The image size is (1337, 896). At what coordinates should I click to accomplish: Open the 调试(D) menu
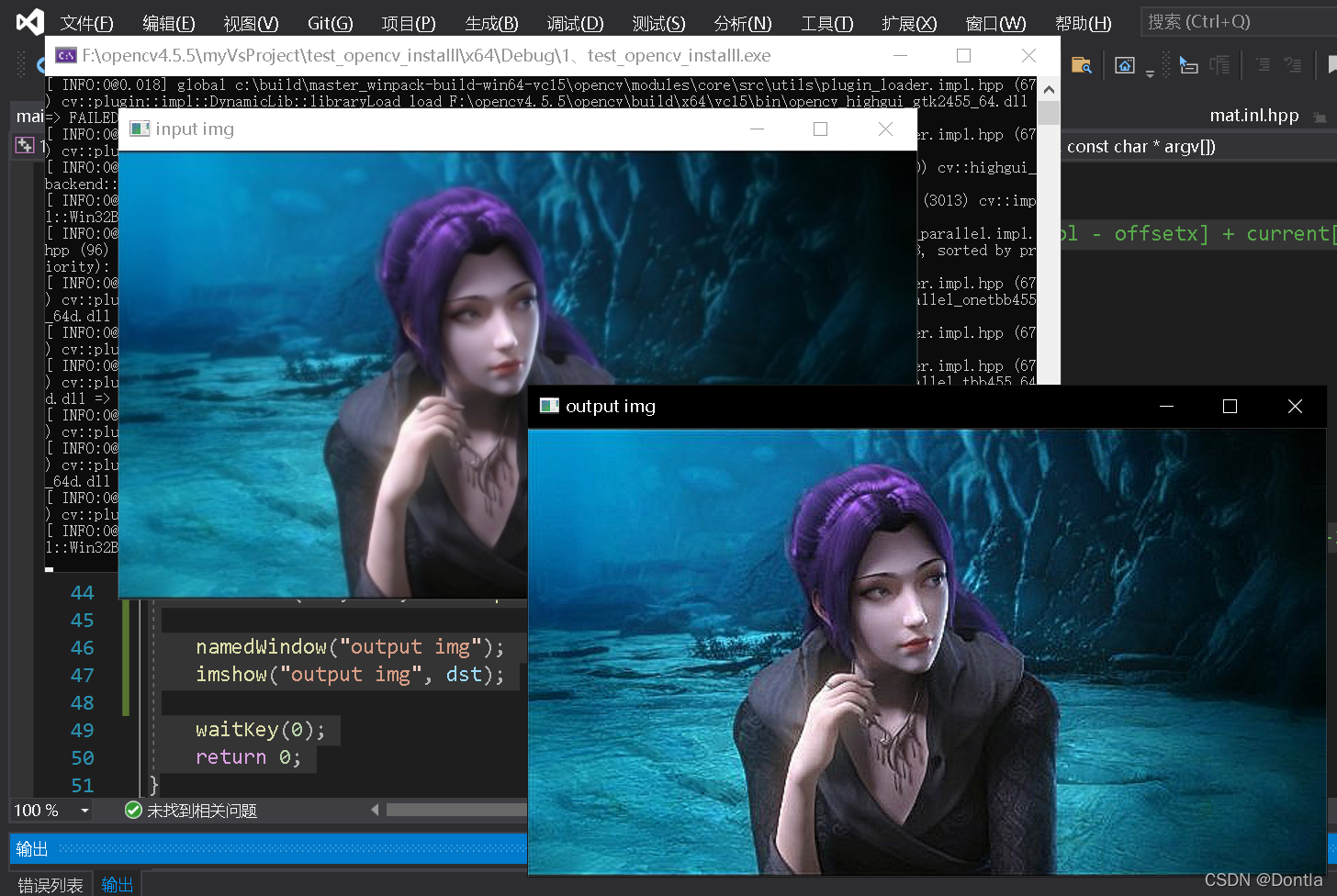[x=575, y=24]
